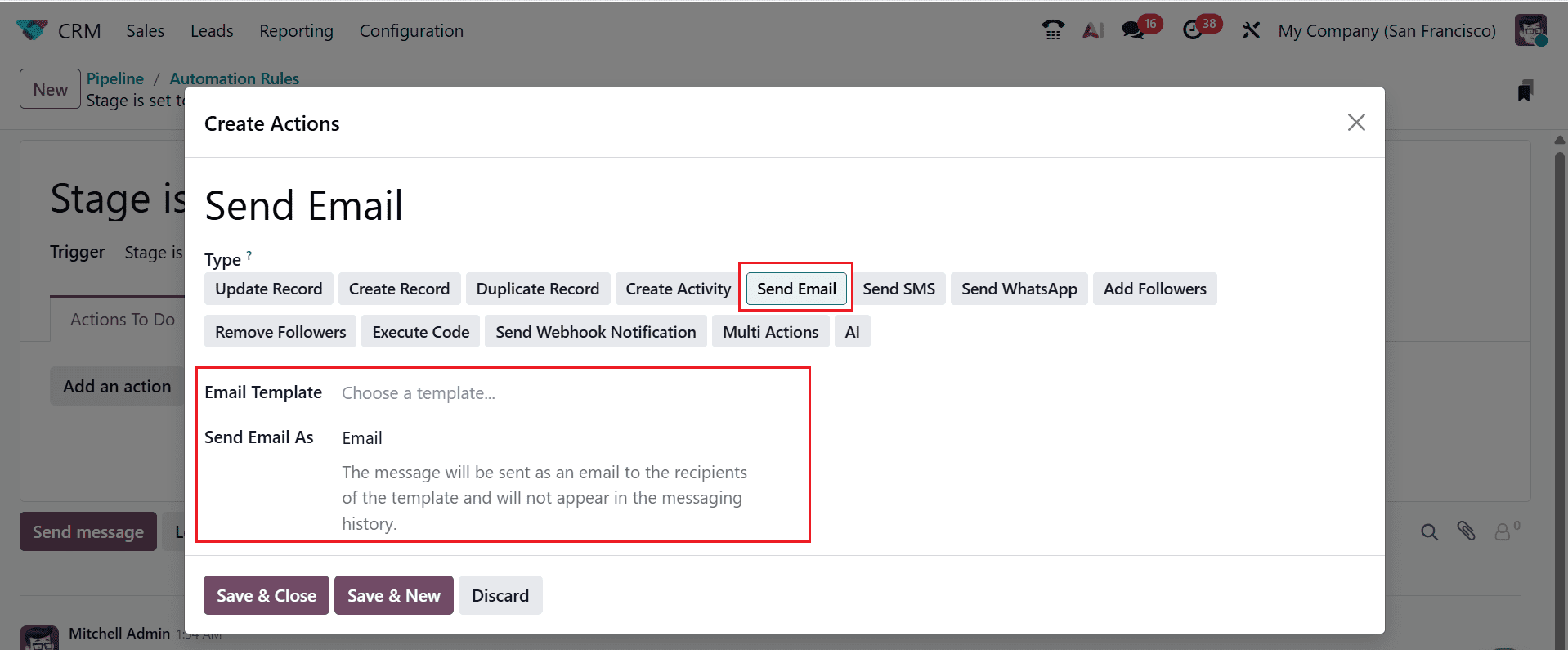Select the Send Email action type
Viewport: 1568px width, 650px height.
(x=796, y=289)
